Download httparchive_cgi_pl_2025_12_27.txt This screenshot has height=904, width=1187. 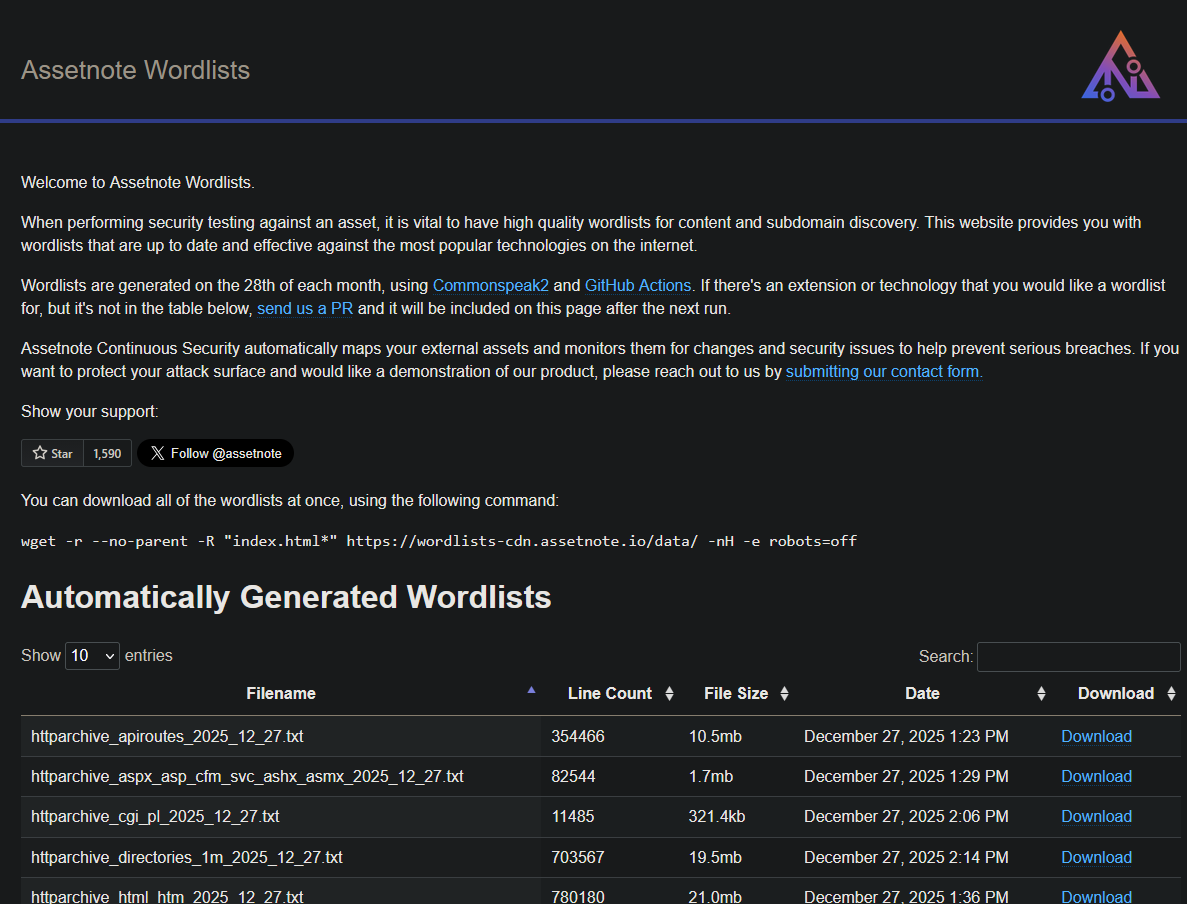point(1096,817)
